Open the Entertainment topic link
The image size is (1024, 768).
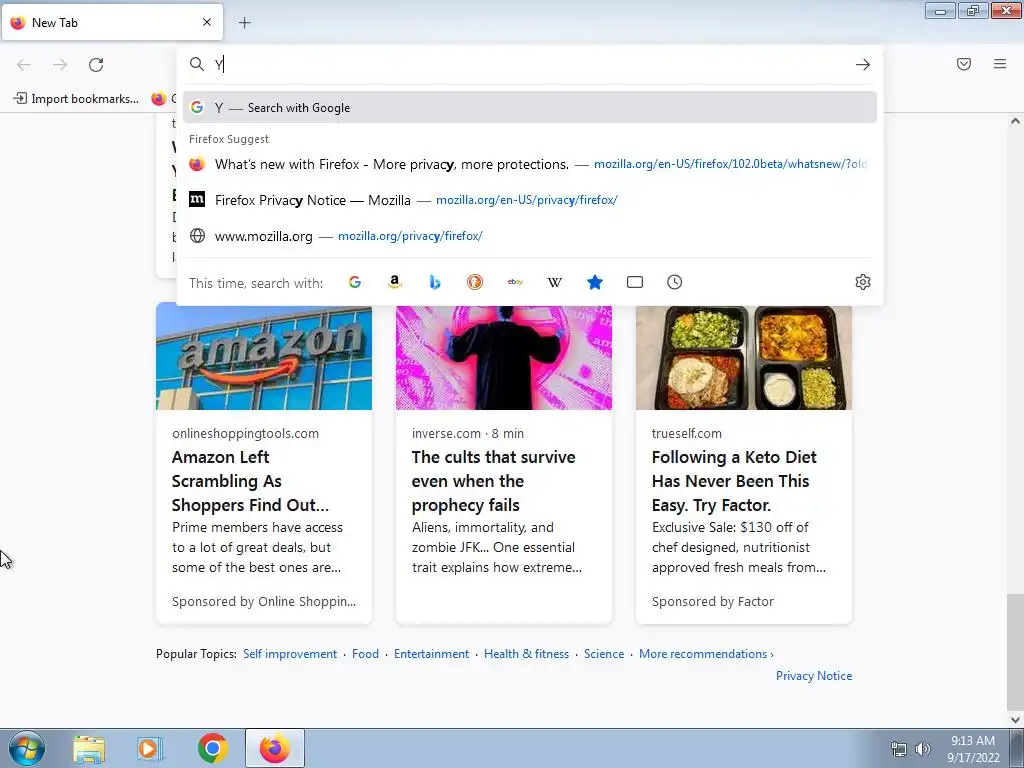pyautogui.click(x=431, y=654)
